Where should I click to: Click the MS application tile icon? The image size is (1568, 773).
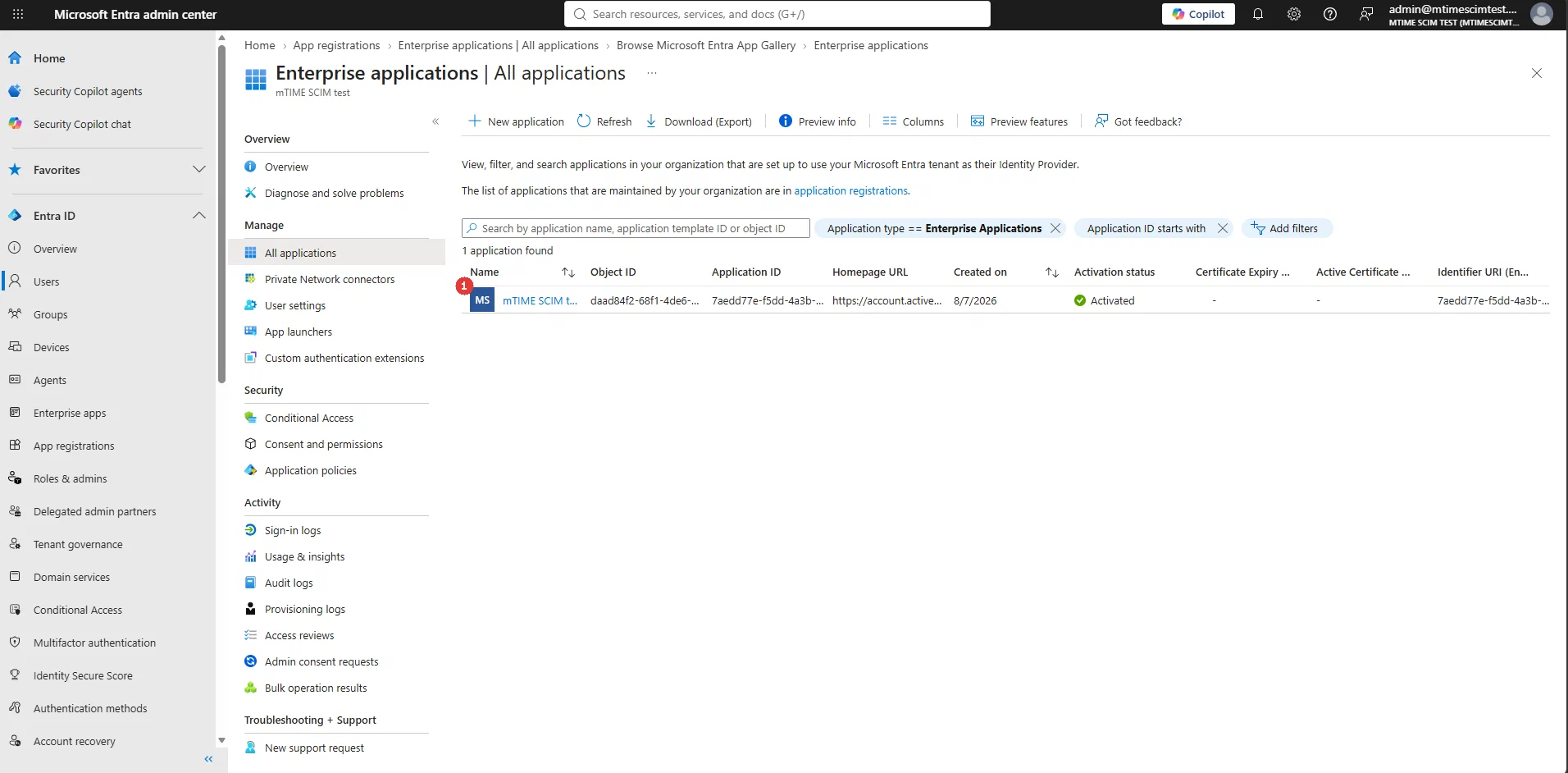(482, 300)
